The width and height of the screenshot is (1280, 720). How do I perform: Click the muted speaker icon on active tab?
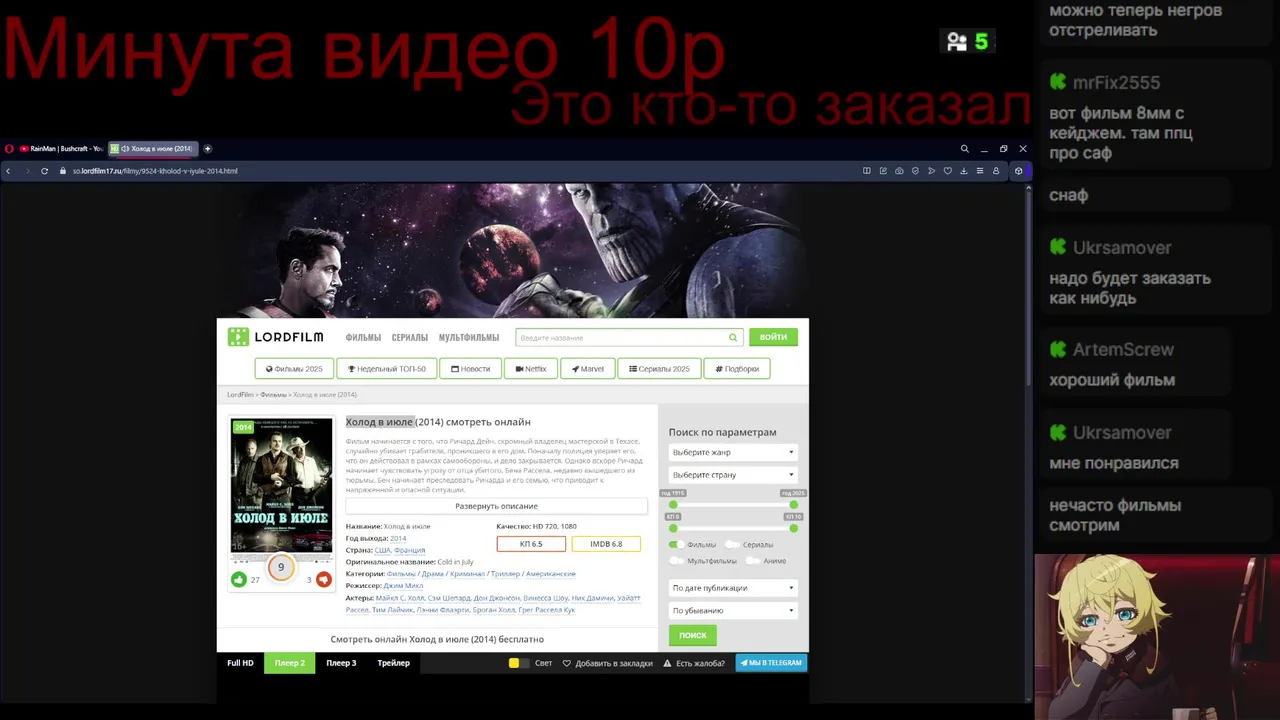point(125,149)
